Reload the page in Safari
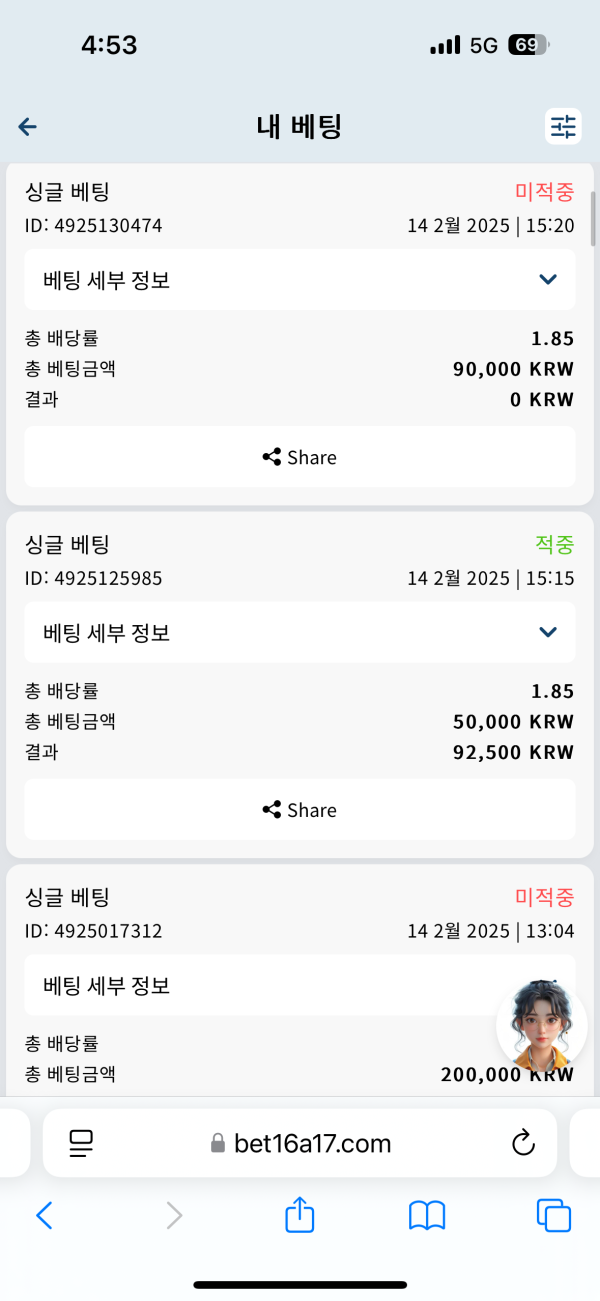The height and width of the screenshot is (1301, 600). (x=523, y=1143)
